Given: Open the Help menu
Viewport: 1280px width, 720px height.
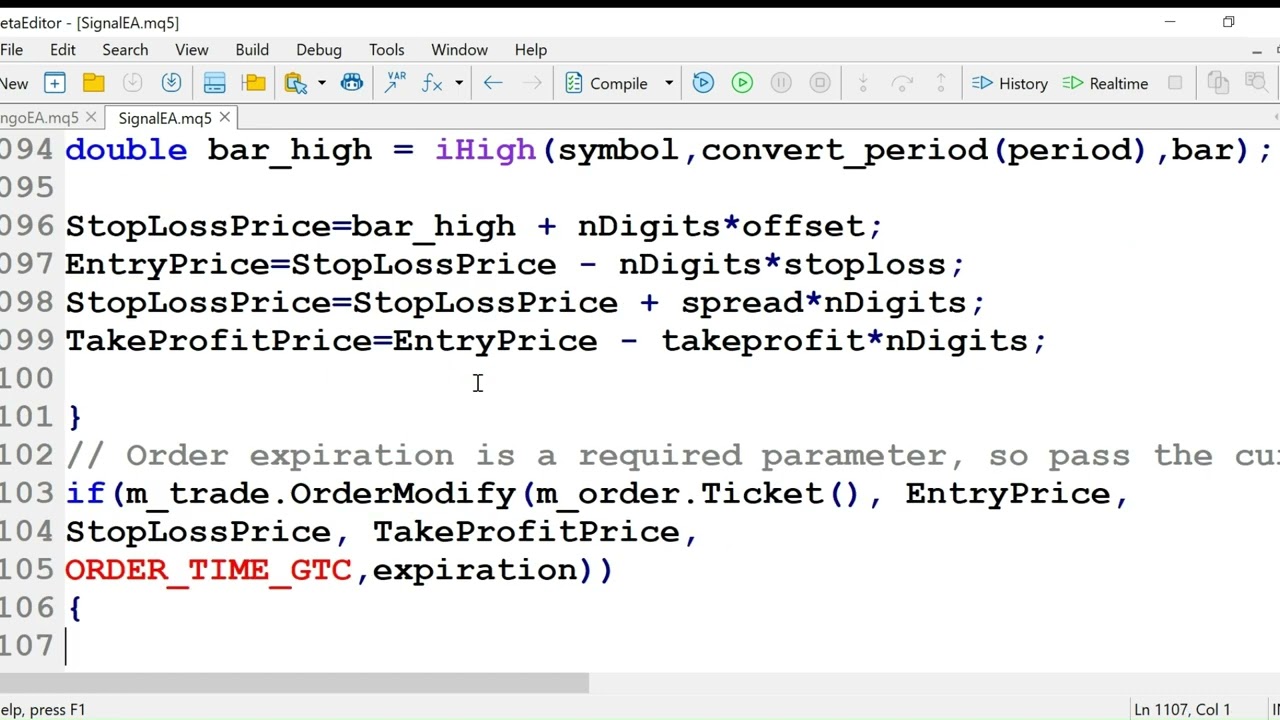Looking at the screenshot, I should (531, 49).
